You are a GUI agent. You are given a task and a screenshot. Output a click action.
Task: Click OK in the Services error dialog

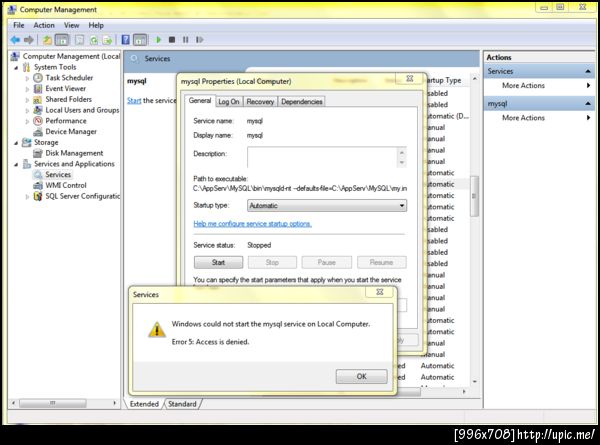point(362,376)
